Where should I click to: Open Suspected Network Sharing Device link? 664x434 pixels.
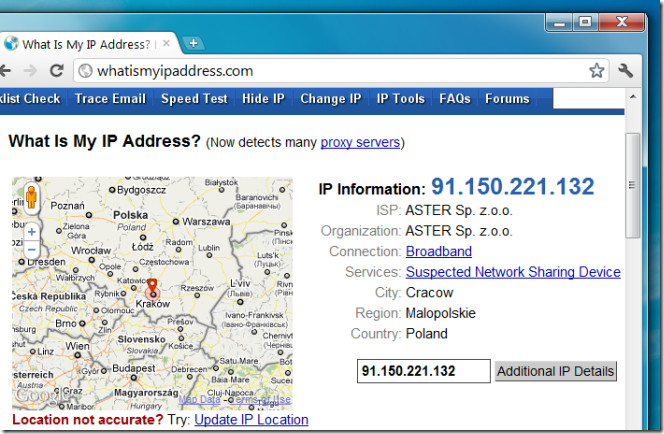click(513, 272)
